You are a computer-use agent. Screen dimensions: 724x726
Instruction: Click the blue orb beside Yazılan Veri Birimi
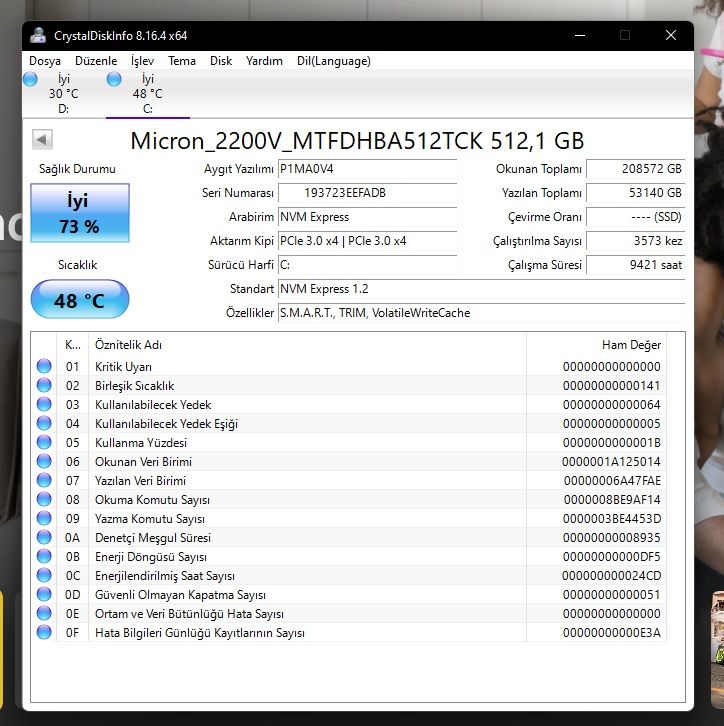(x=44, y=481)
